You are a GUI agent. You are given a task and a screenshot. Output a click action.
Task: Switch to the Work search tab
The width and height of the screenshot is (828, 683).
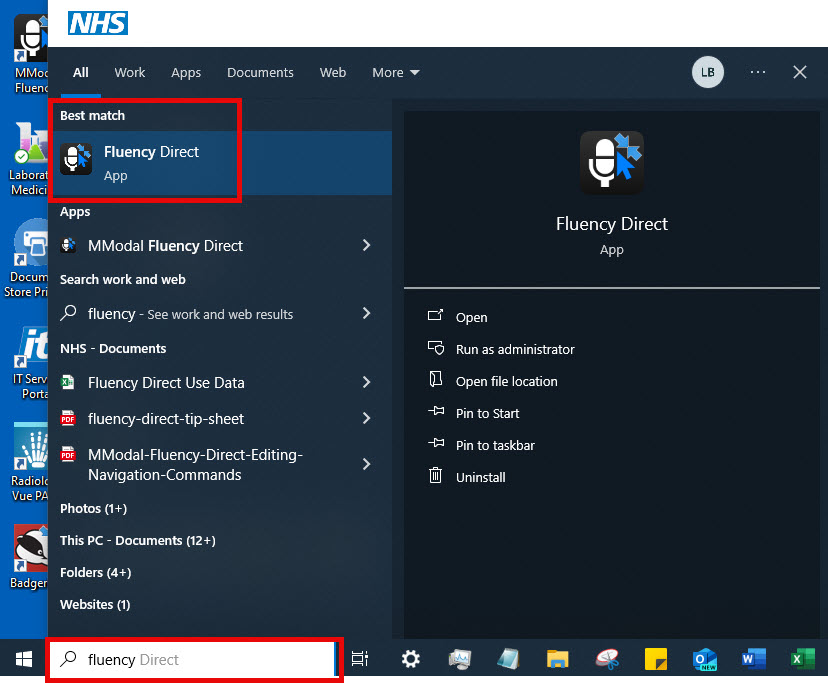[x=130, y=72]
